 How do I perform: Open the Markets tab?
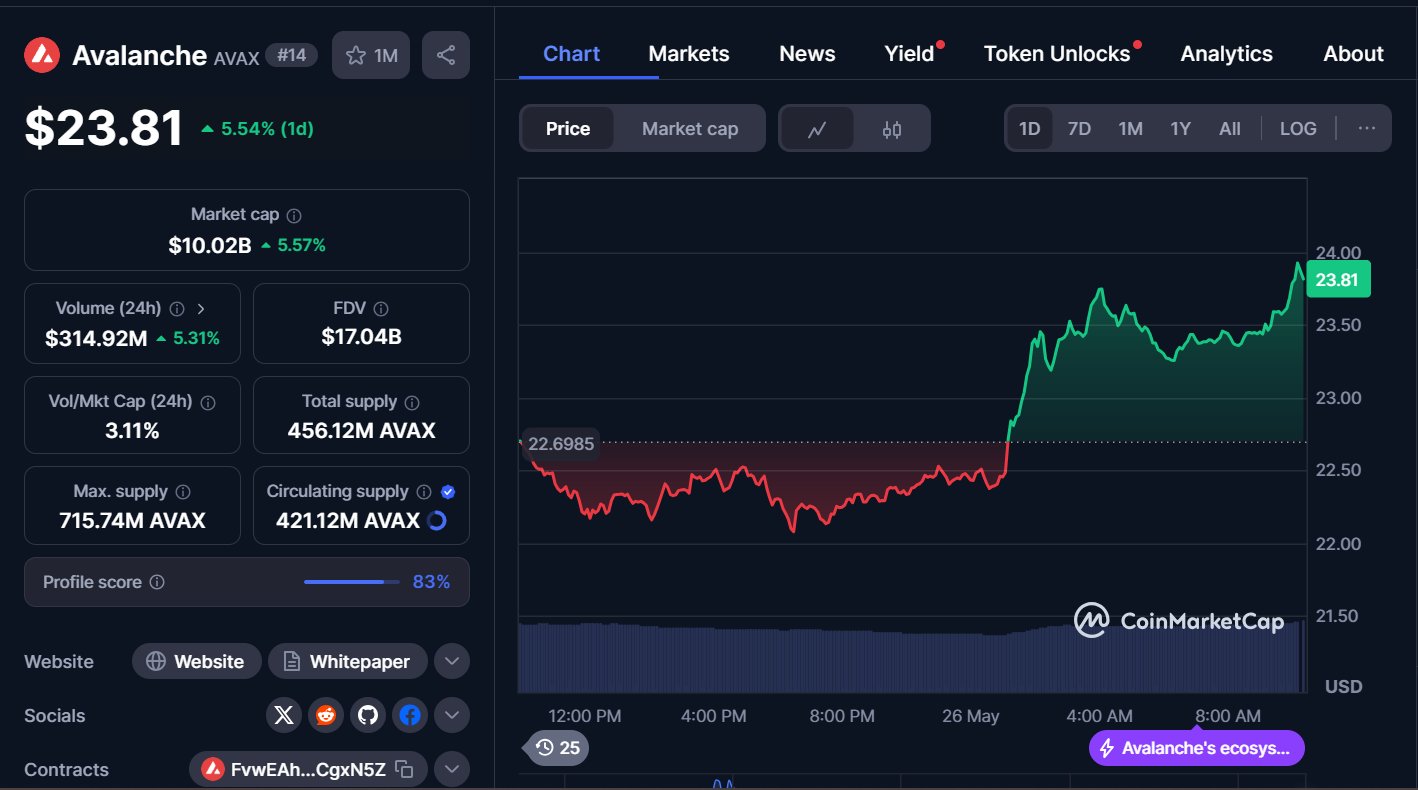tap(689, 54)
